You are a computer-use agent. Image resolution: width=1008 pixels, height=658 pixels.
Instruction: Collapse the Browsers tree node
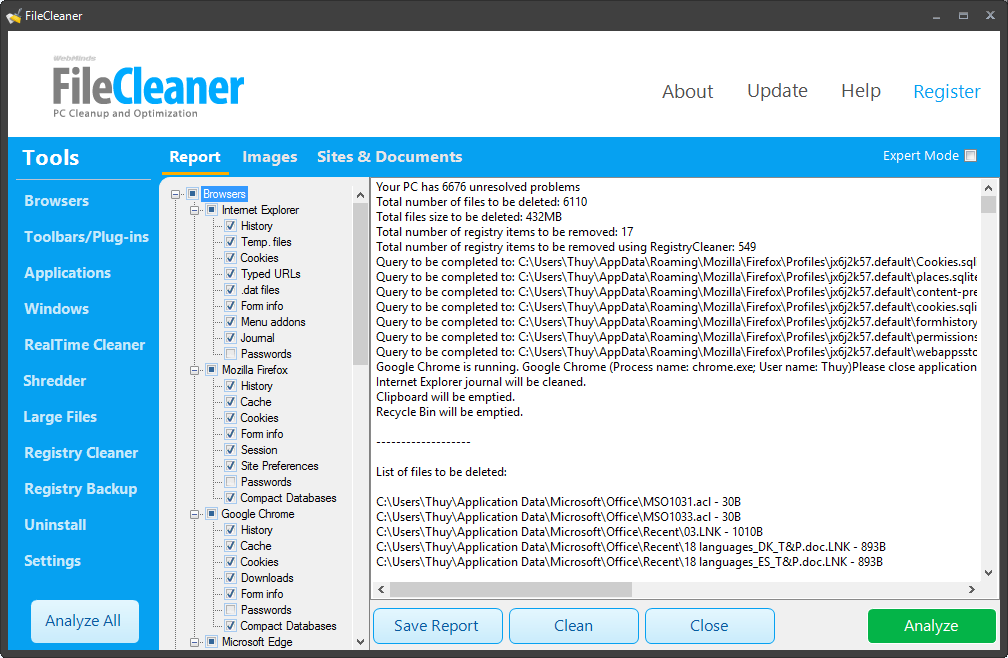click(176, 194)
